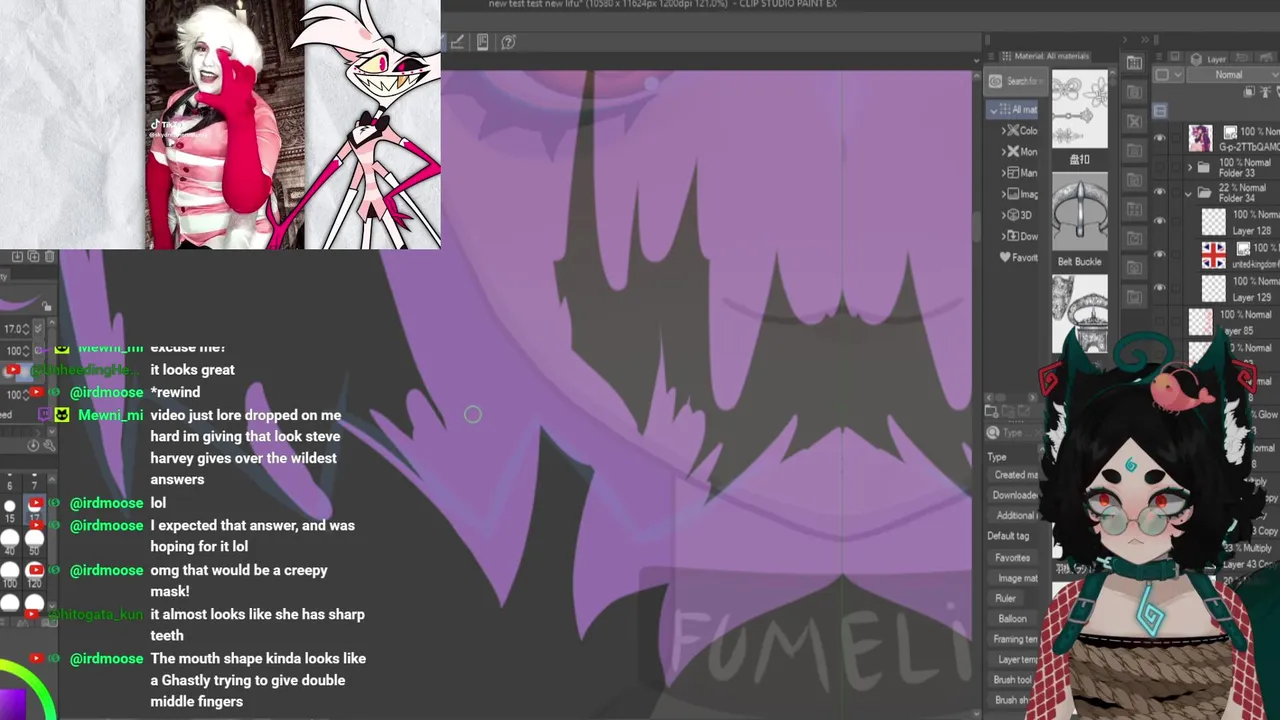Expand the Manga material category
Image resolution: width=1280 pixels, height=720 pixels.
coord(1003,173)
